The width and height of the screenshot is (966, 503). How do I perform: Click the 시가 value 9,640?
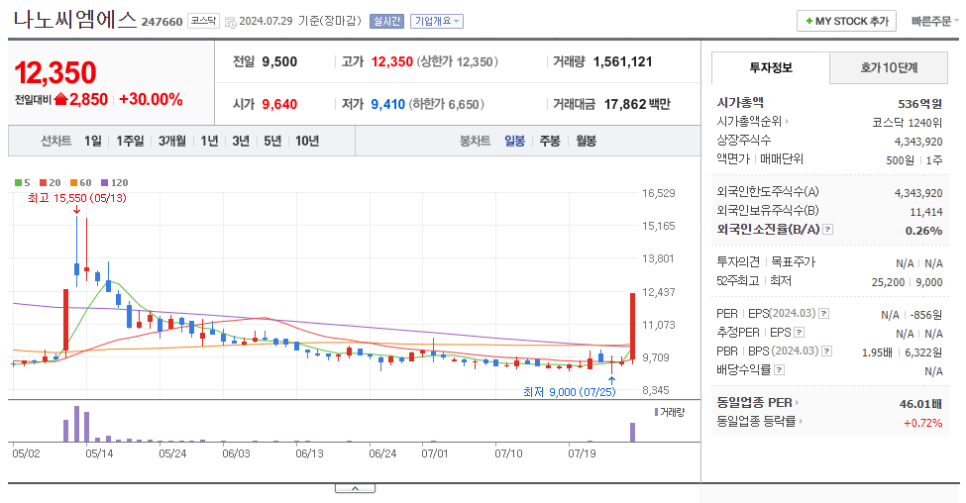pos(280,104)
